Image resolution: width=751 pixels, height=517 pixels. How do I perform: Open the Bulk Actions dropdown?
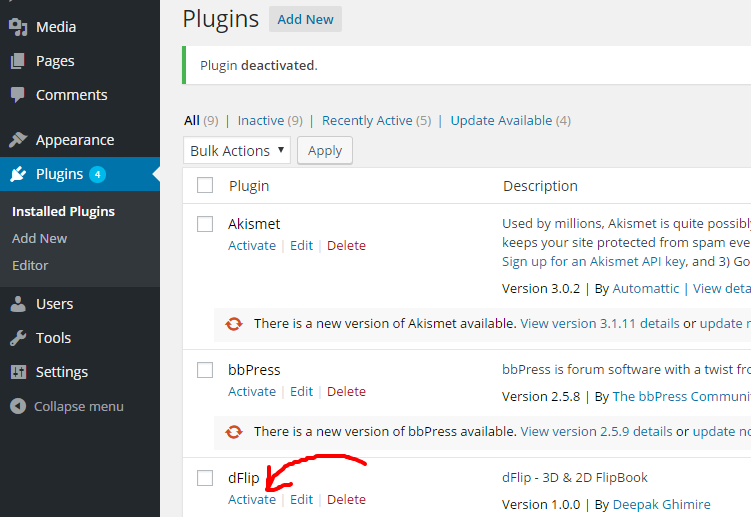(237, 151)
